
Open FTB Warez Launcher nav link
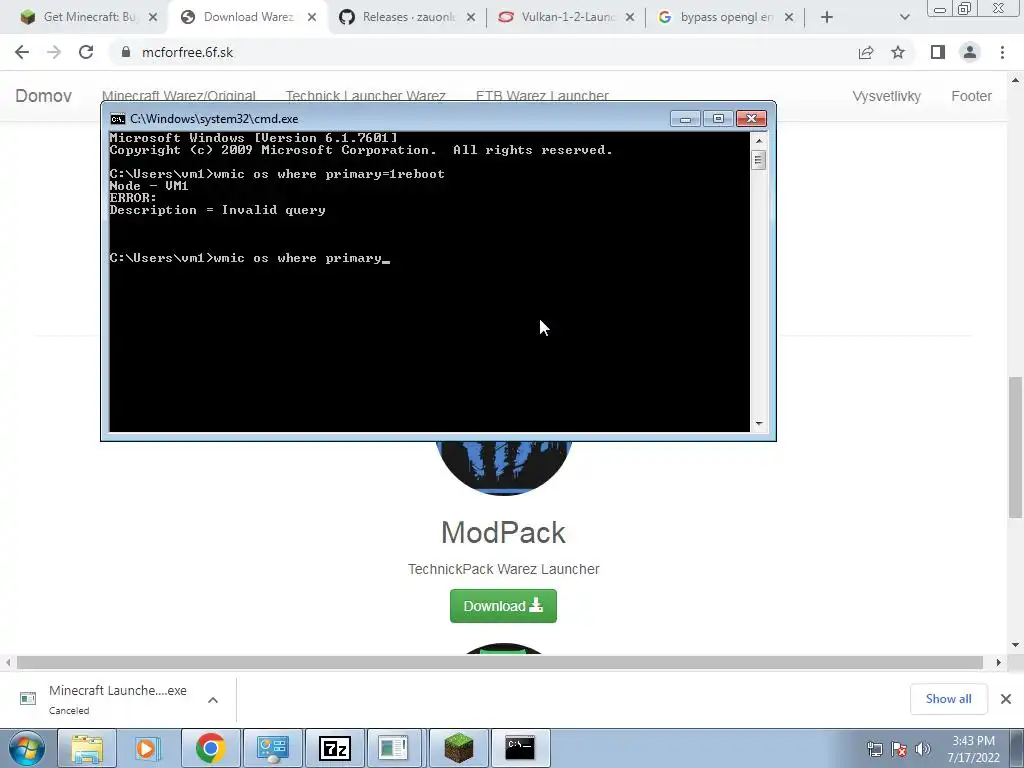[542, 96]
